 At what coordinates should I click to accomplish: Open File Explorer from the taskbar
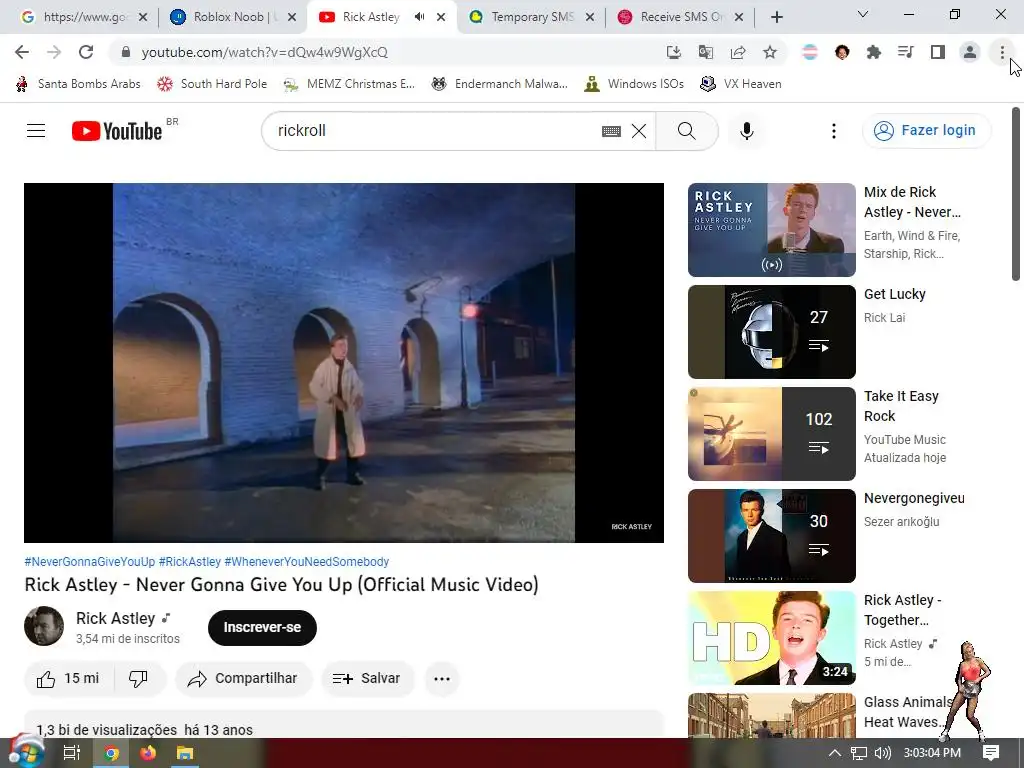click(185, 753)
